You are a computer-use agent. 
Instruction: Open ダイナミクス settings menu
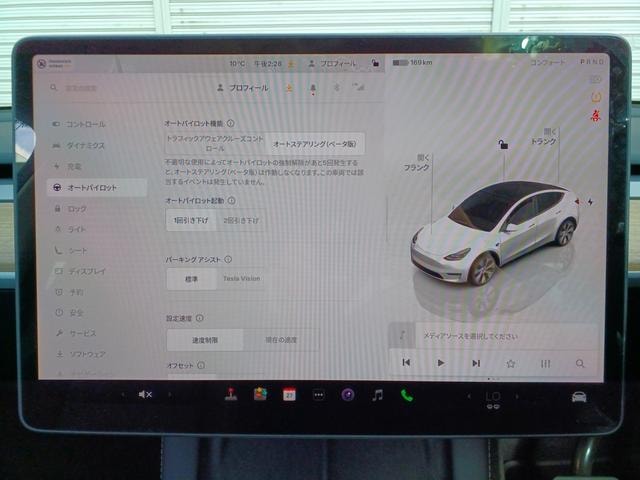click(x=97, y=145)
